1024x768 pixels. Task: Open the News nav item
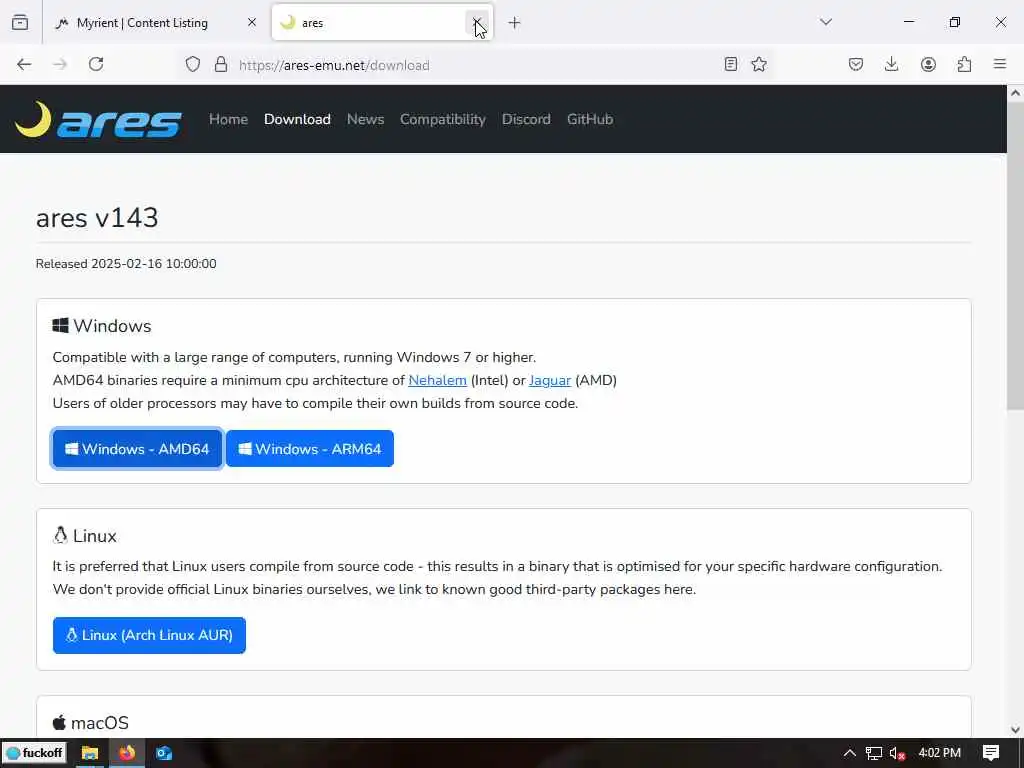365,120
